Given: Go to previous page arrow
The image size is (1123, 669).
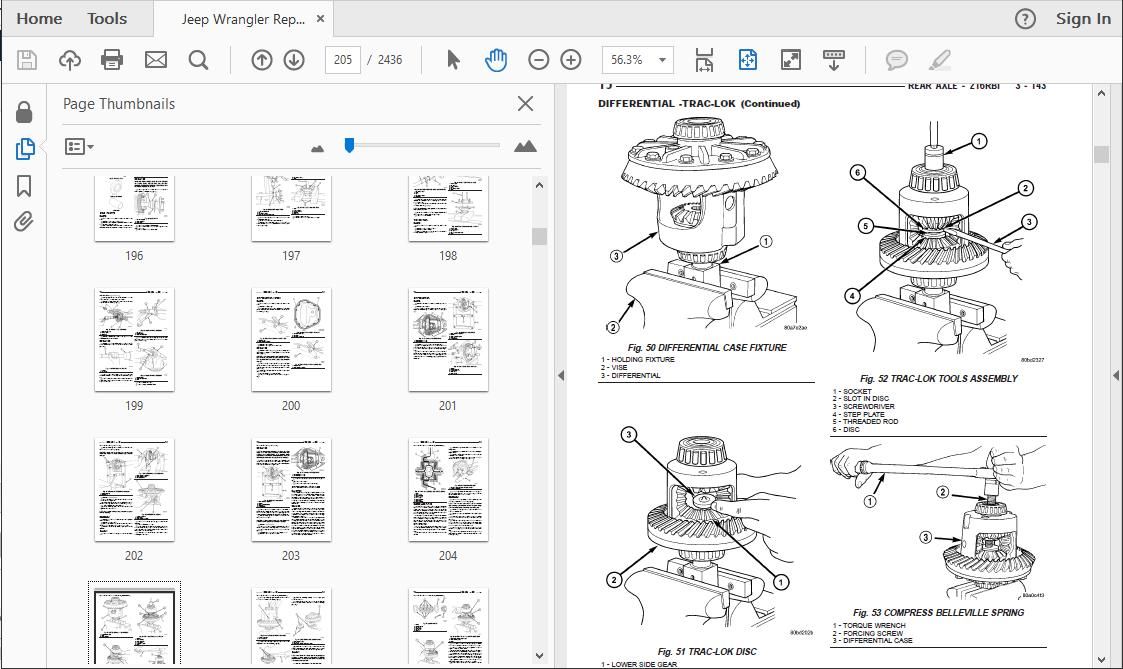Looking at the screenshot, I should [x=261, y=59].
